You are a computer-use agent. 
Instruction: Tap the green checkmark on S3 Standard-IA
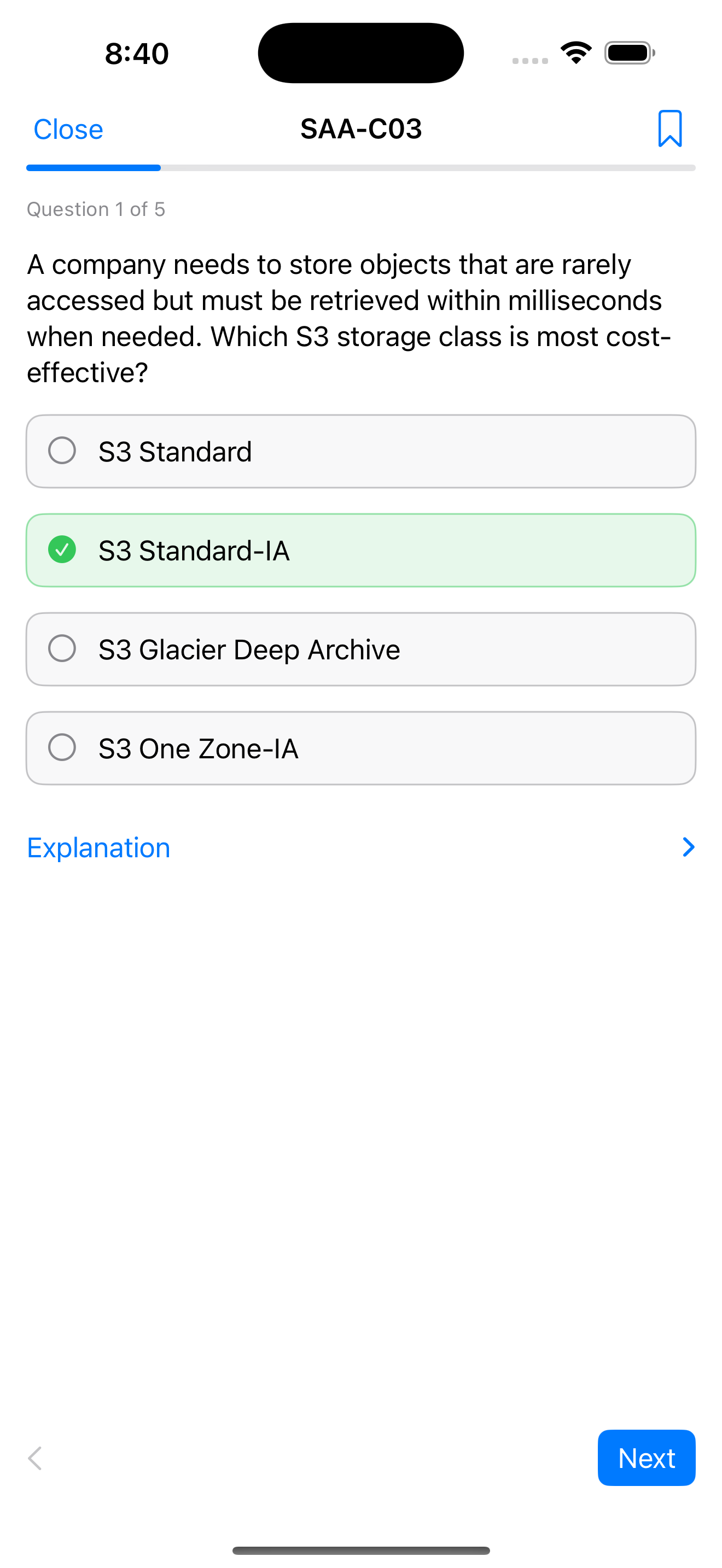pyautogui.click(x=62, y=549)
